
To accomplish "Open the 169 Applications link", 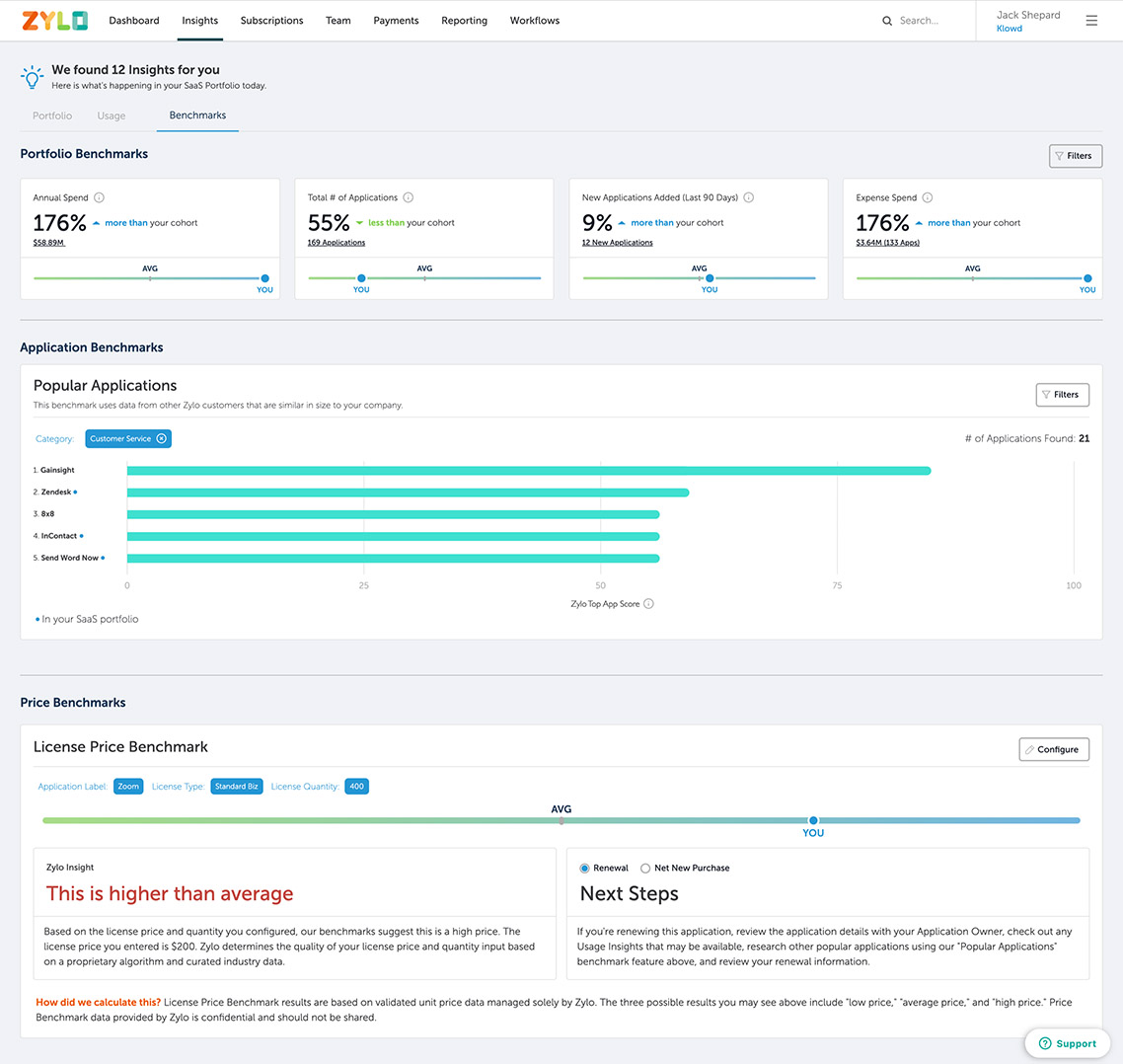I will pyautogui.click(x=337, y=243).
